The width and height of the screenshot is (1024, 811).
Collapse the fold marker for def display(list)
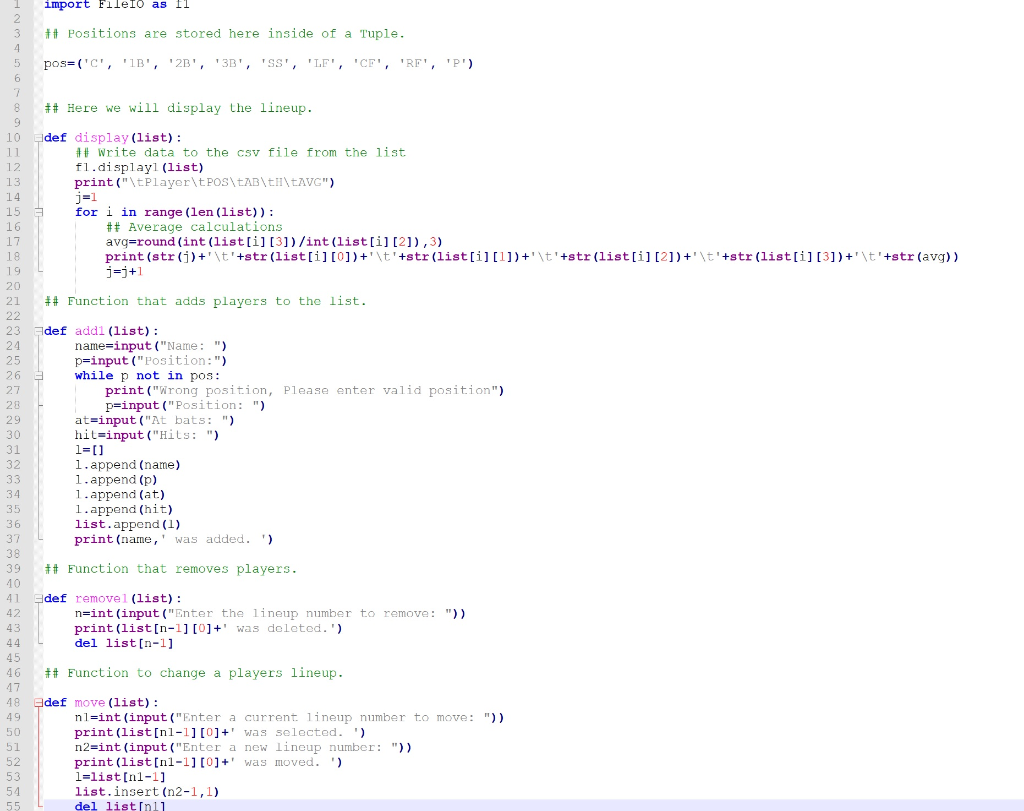coord(39,138)
